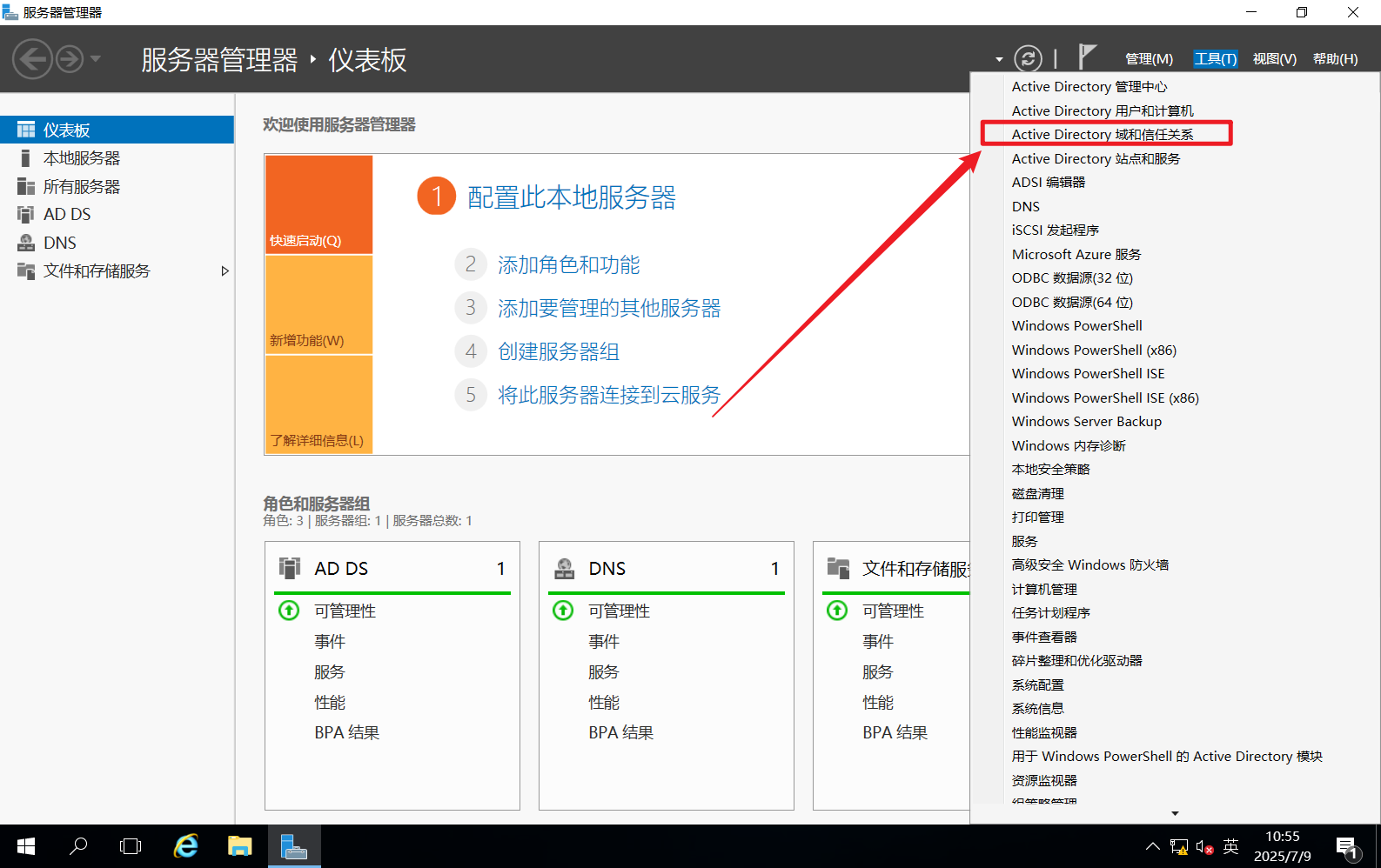
Task: Open Windows Server Backup entry
Action: point(1087,422)
